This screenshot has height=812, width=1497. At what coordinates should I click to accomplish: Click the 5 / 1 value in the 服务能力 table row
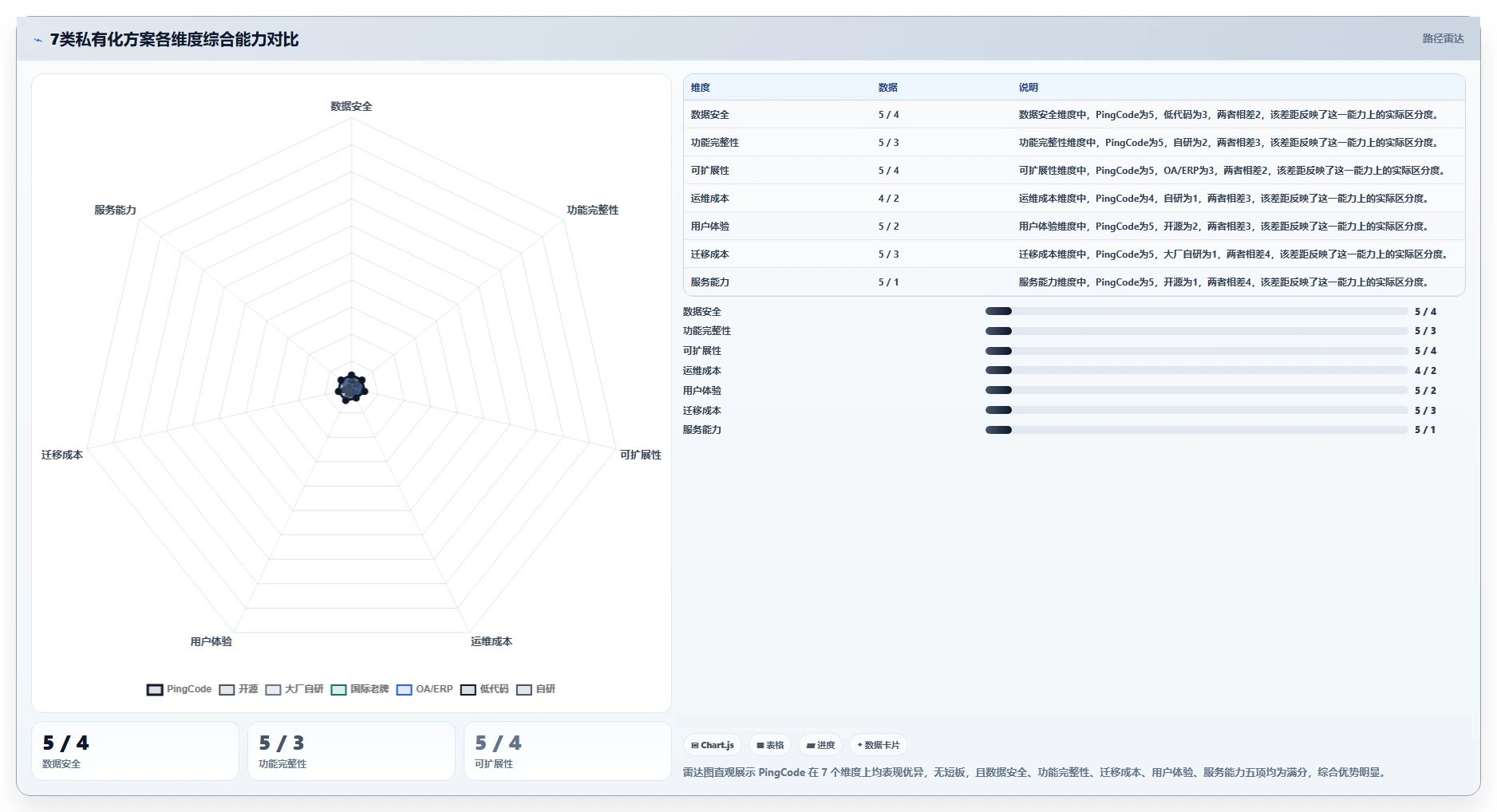coord(889,282)
